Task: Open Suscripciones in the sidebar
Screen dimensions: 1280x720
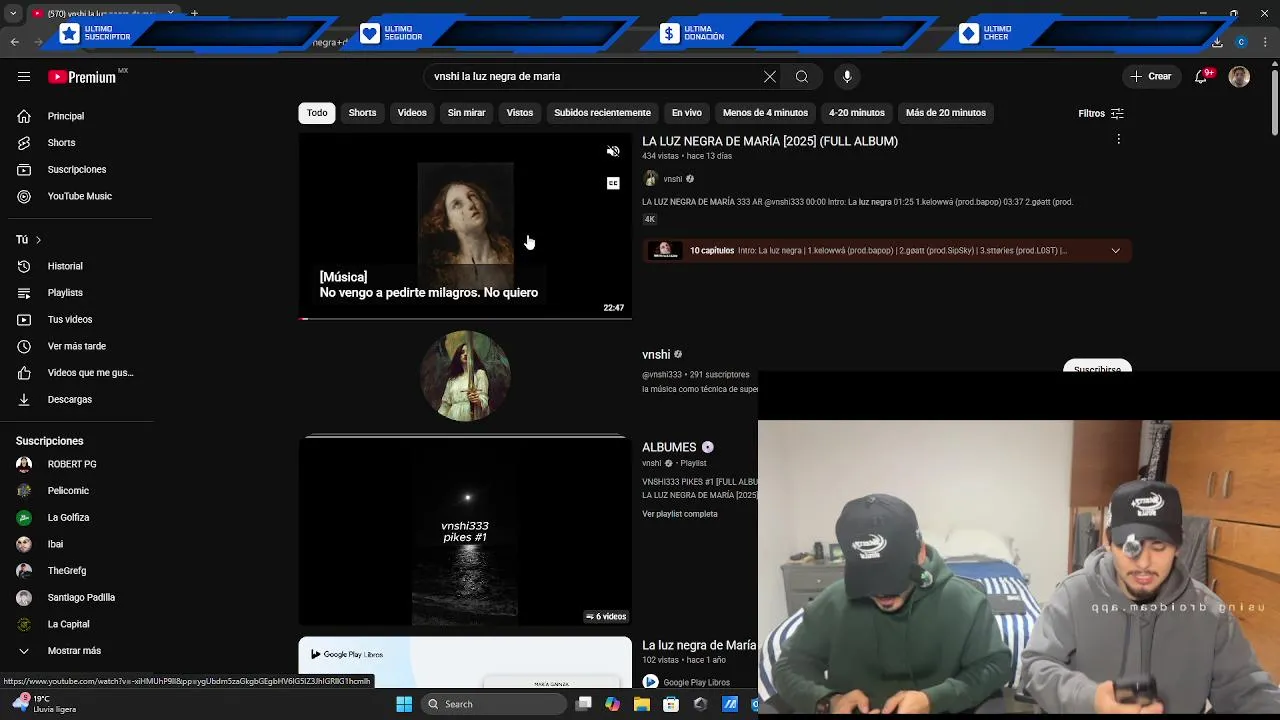Action: [76, 169]
